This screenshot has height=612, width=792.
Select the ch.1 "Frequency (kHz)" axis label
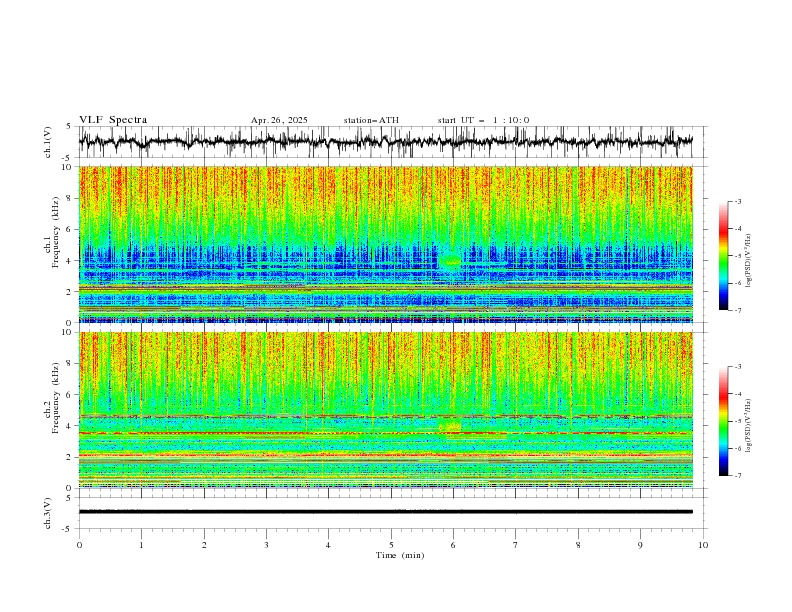tap(56, 232)
